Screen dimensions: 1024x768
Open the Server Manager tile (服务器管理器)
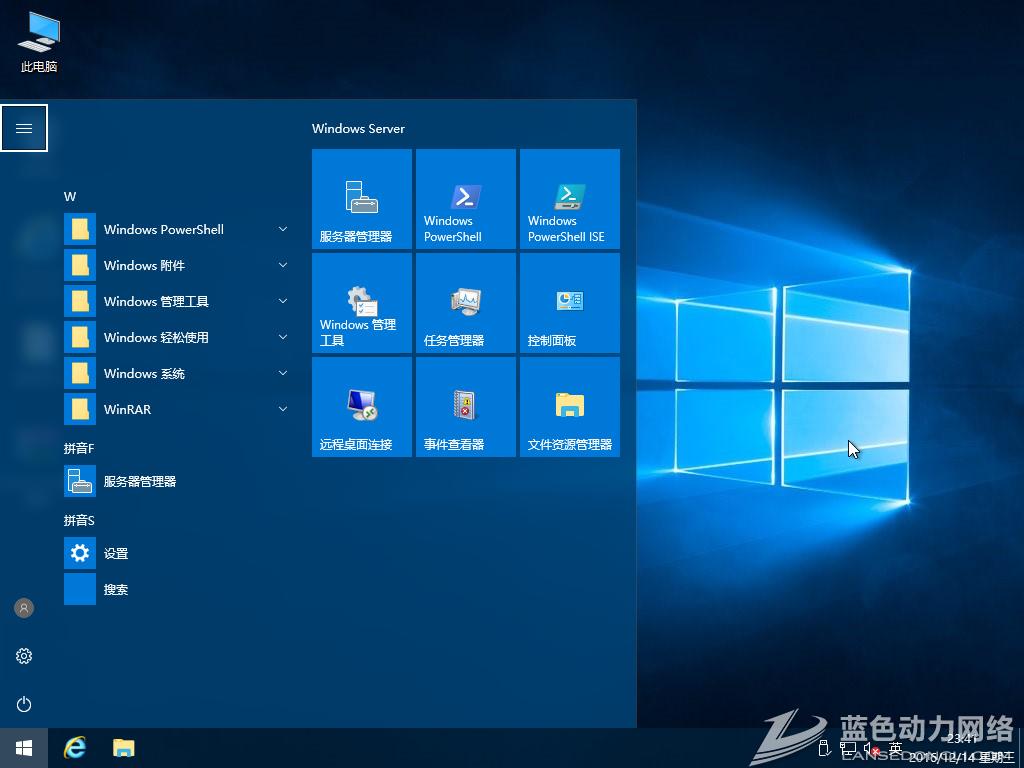tap(361, 199)
